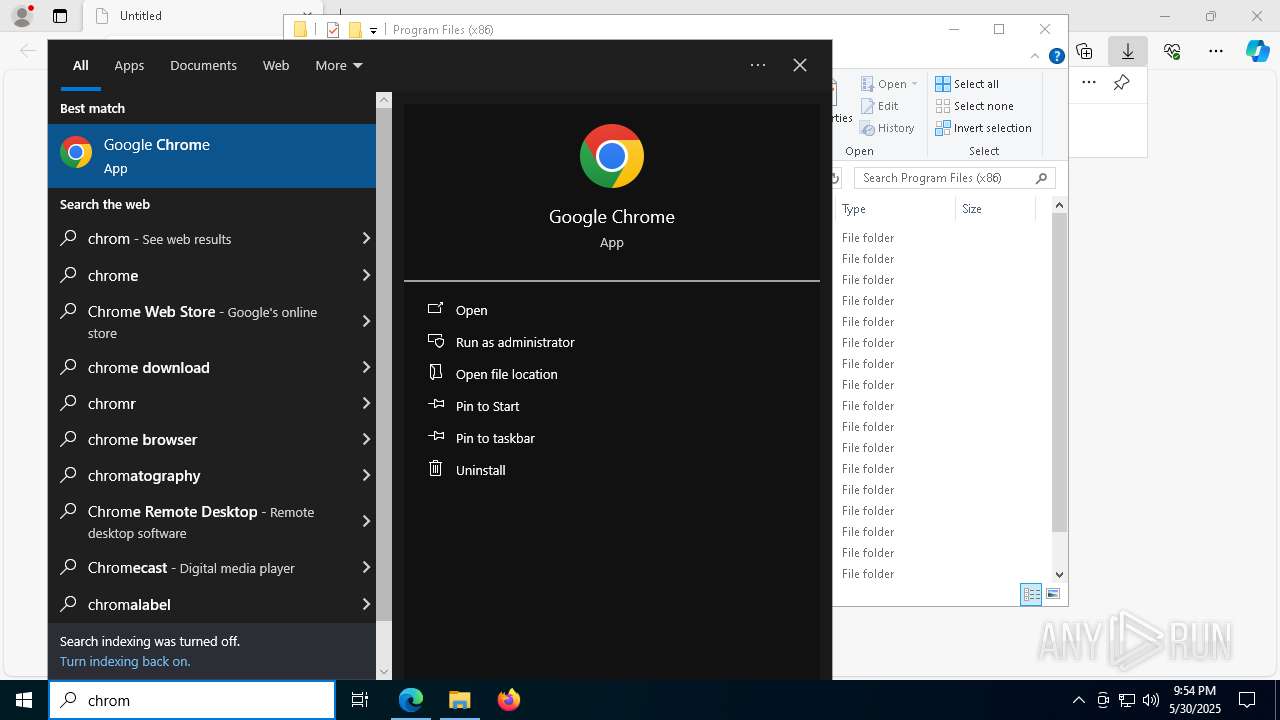Expand 'chrome download' suggestion arrow

(x=366, y=367)
